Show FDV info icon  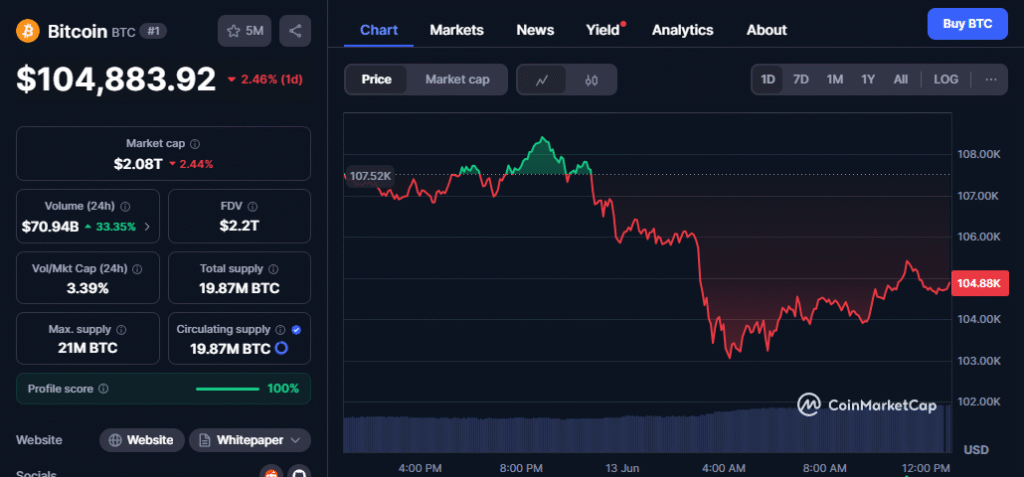click(x=253, y=206)
